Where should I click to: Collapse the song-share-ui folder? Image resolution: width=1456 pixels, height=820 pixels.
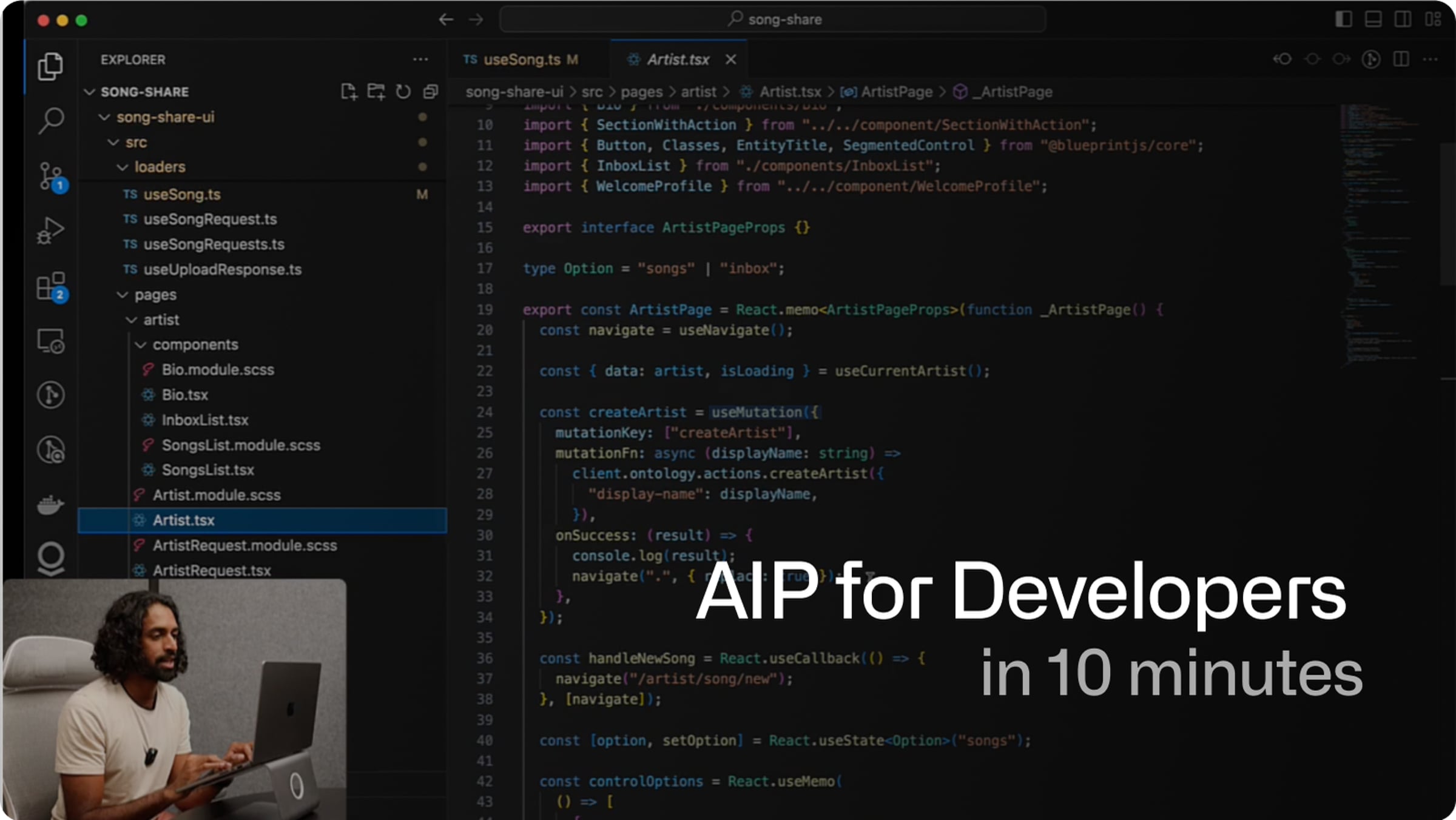click(104, 117)
